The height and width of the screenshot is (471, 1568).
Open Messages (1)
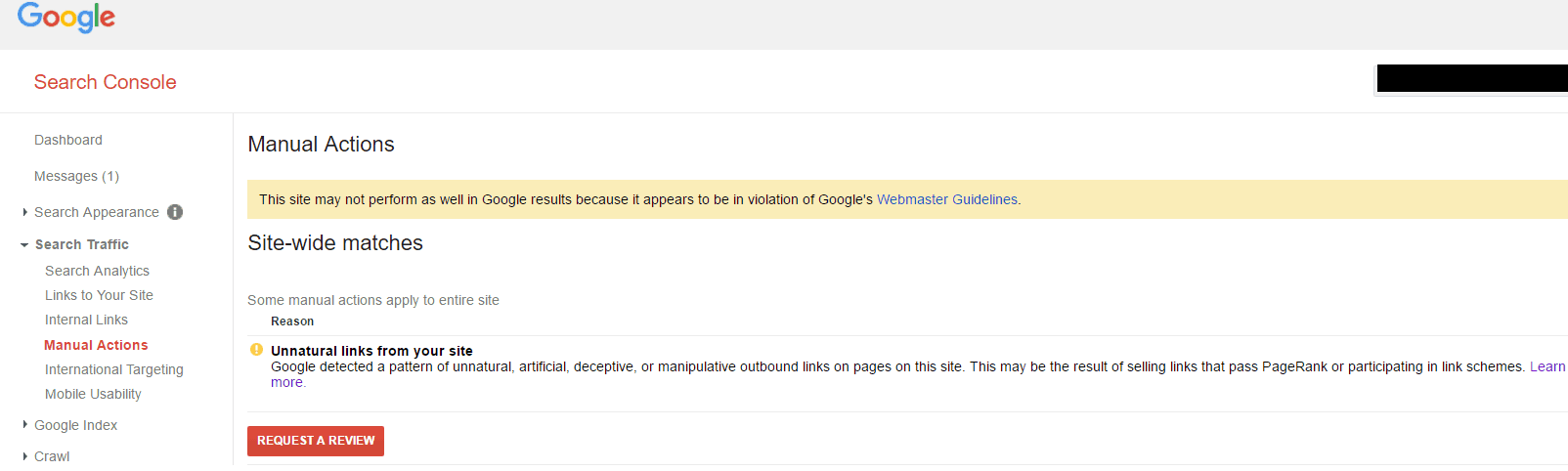tap(76, 176)
